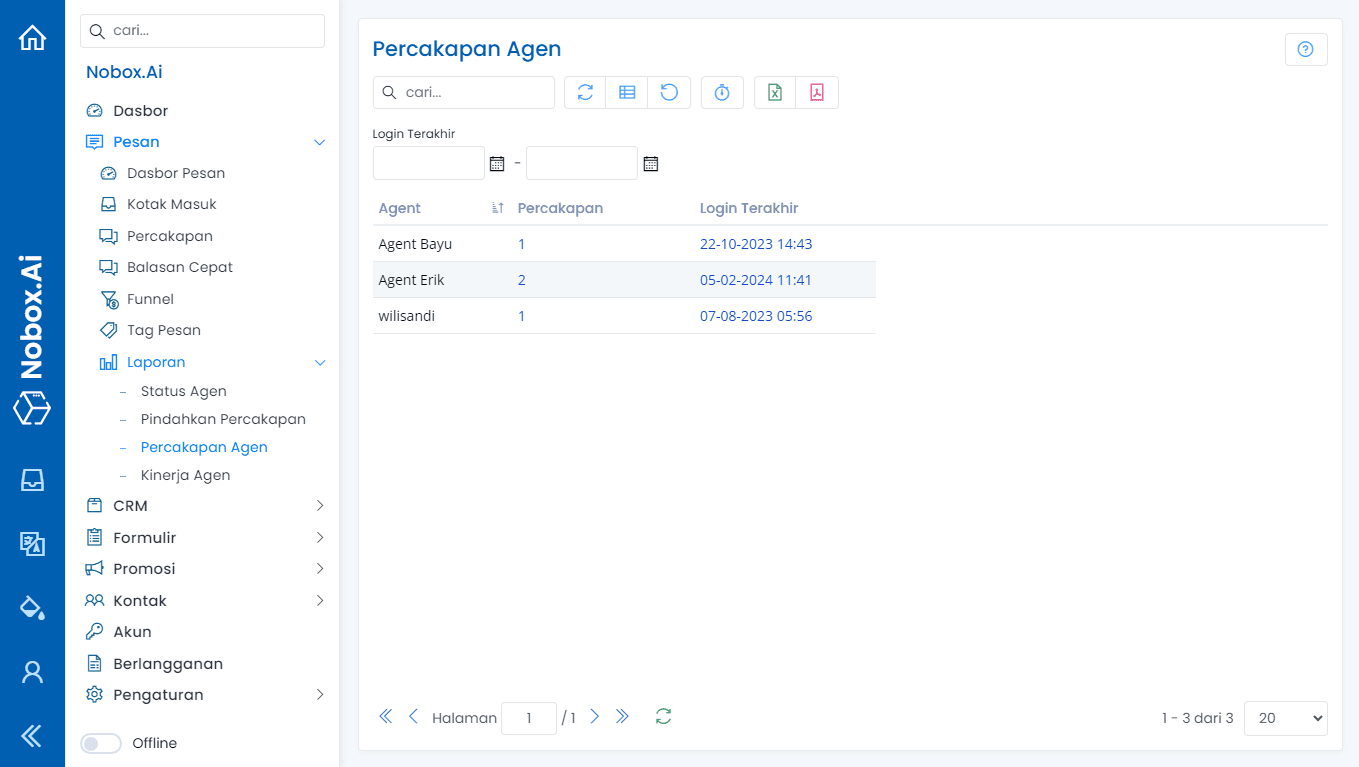Click the help question mark button
The width and height of the screenshot is (1359, 767).
click(x=1306, y=48)
